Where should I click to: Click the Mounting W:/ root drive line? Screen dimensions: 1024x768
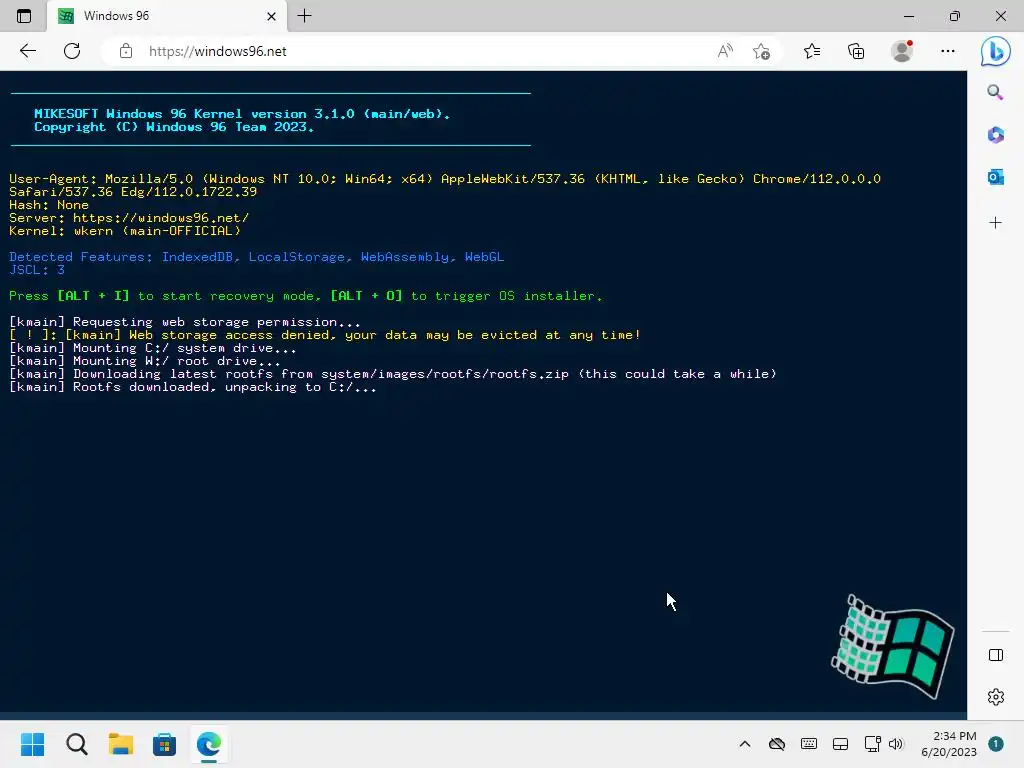pos(144,361)
